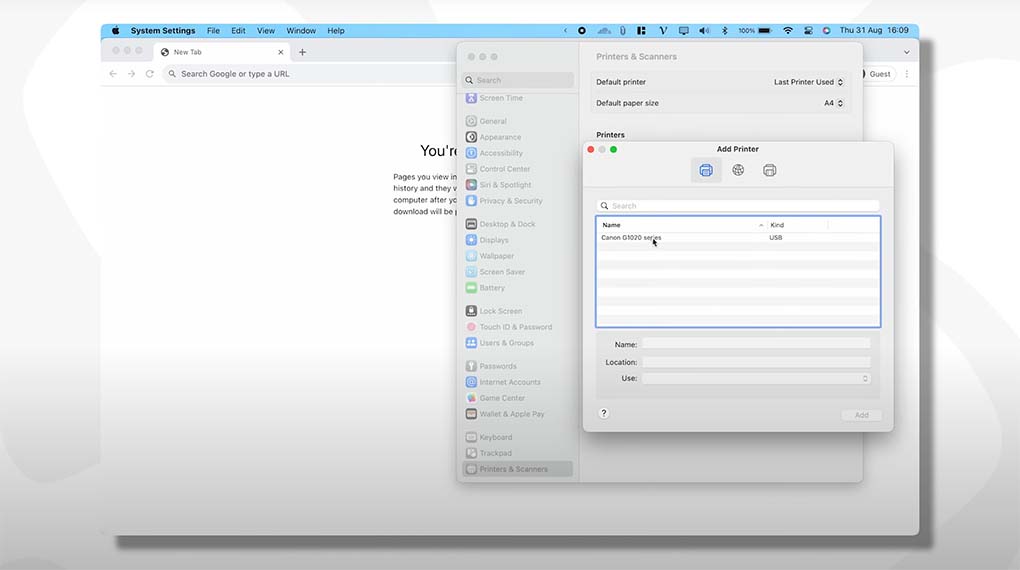Open help with the question mark button
The width and height of the screenshot is (1020, 570).
point(604,413)
